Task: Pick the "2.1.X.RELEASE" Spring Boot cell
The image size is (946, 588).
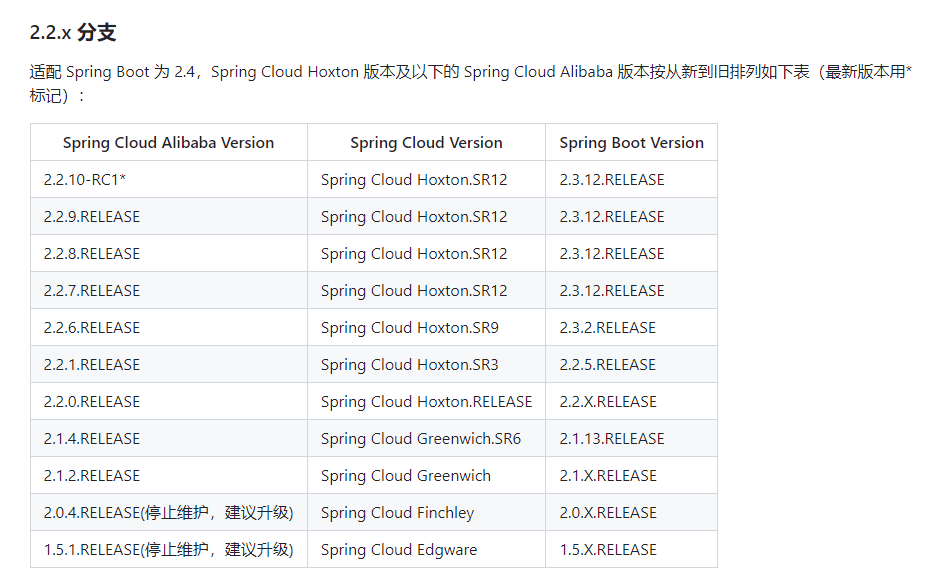Action: [x=631, y=475]
